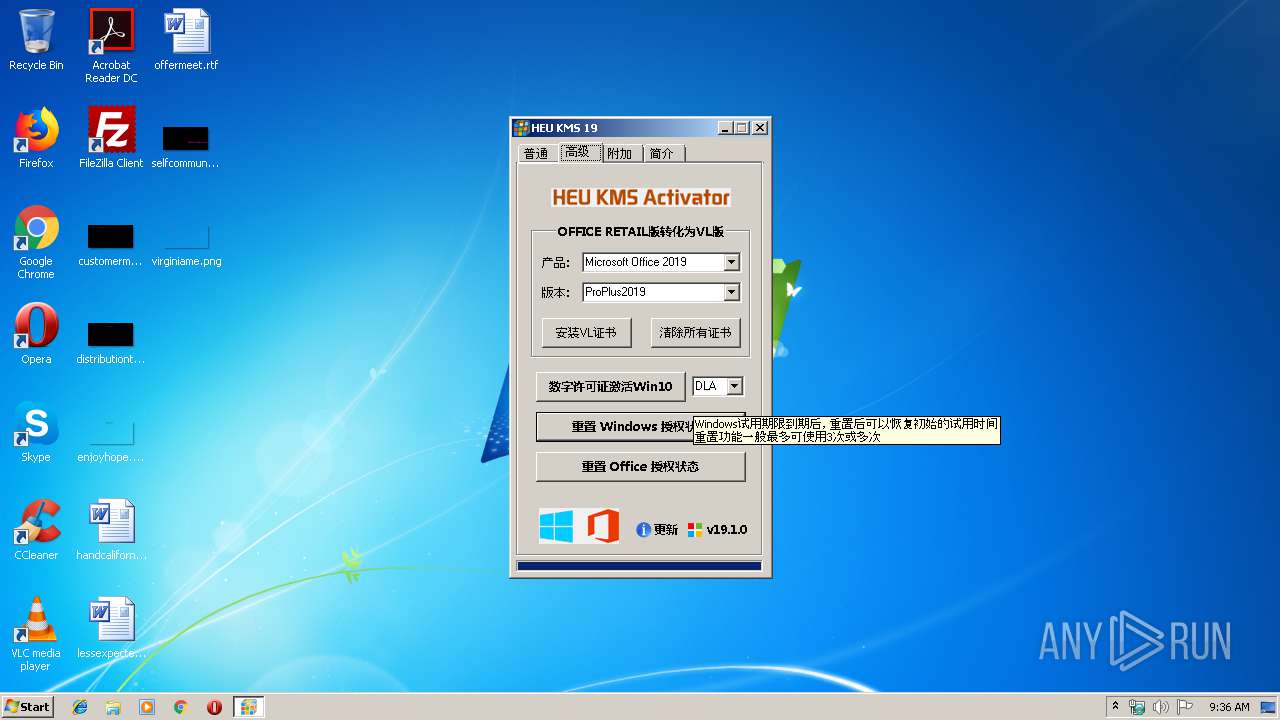1280x720 pixels.
Task: Select the 高级 tab
Action: (579, 152)
